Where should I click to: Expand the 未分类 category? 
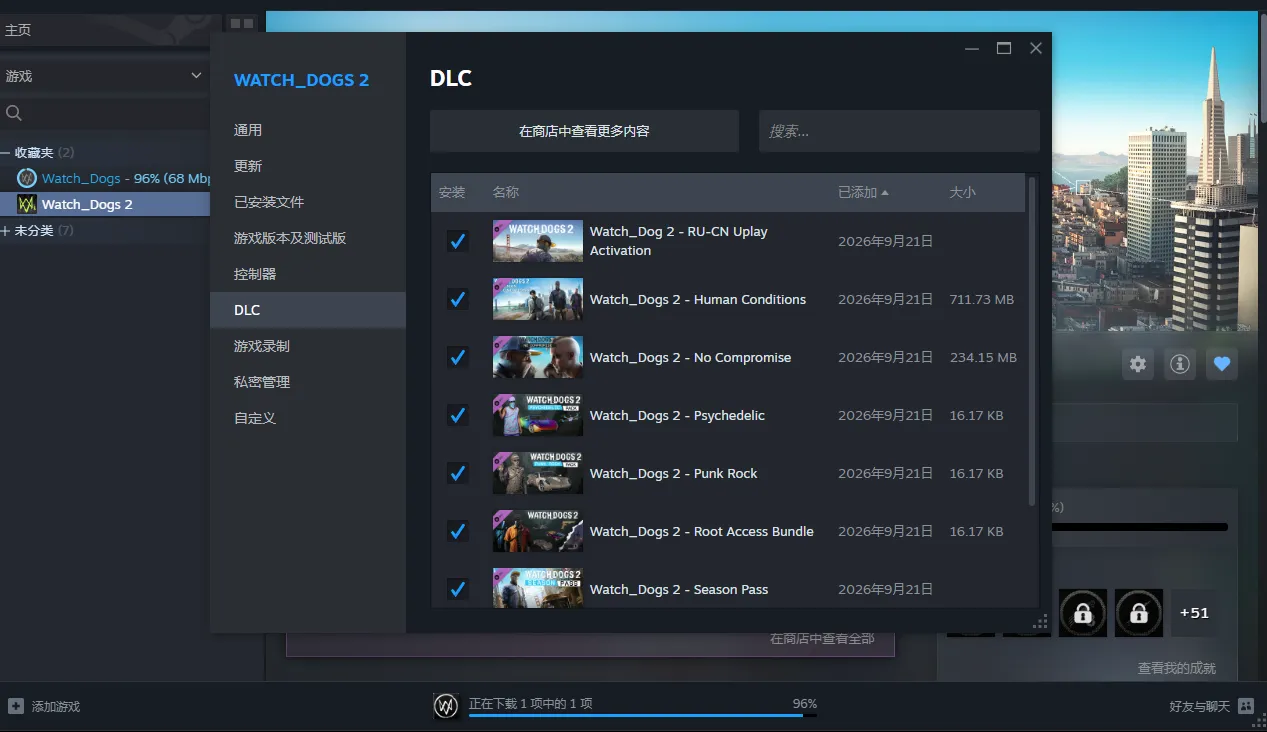coord(6,231)
